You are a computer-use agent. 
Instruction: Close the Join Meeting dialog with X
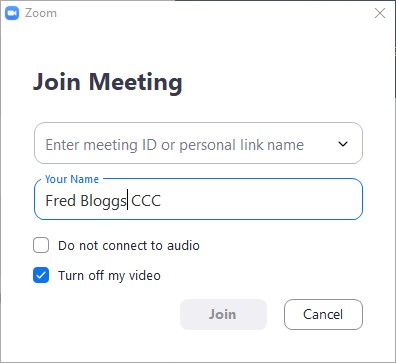point(380,13)
